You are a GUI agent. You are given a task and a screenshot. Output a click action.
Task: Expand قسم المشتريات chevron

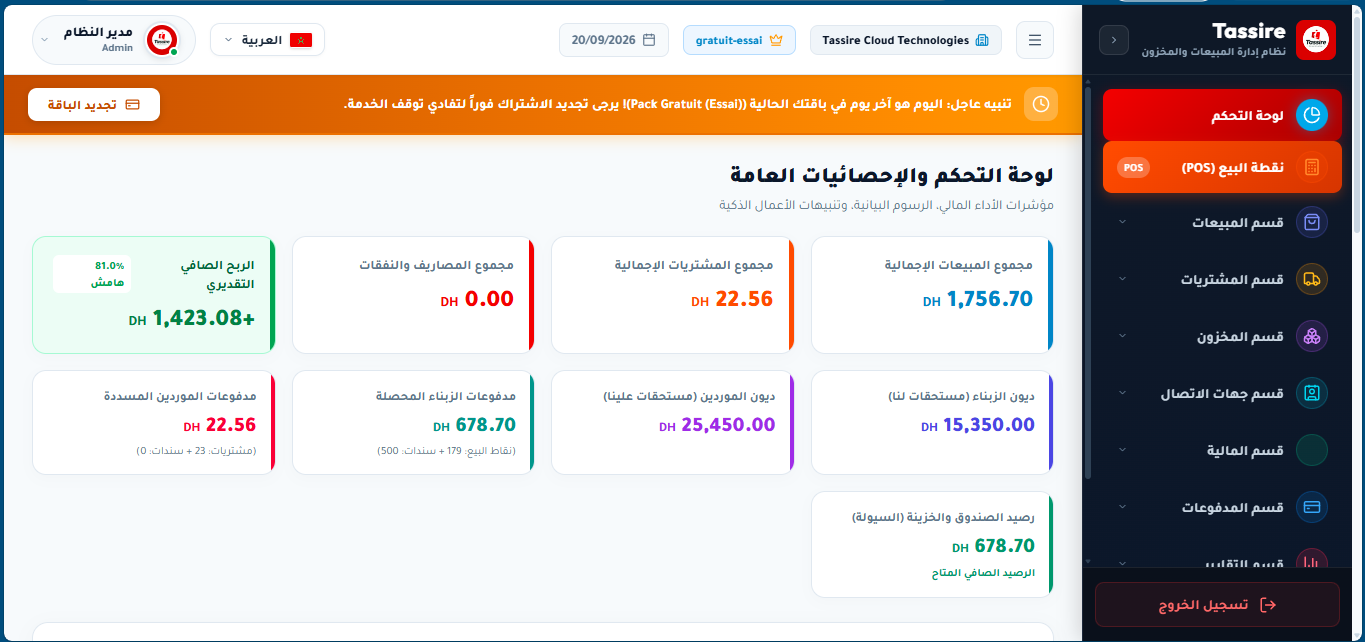1122,279
